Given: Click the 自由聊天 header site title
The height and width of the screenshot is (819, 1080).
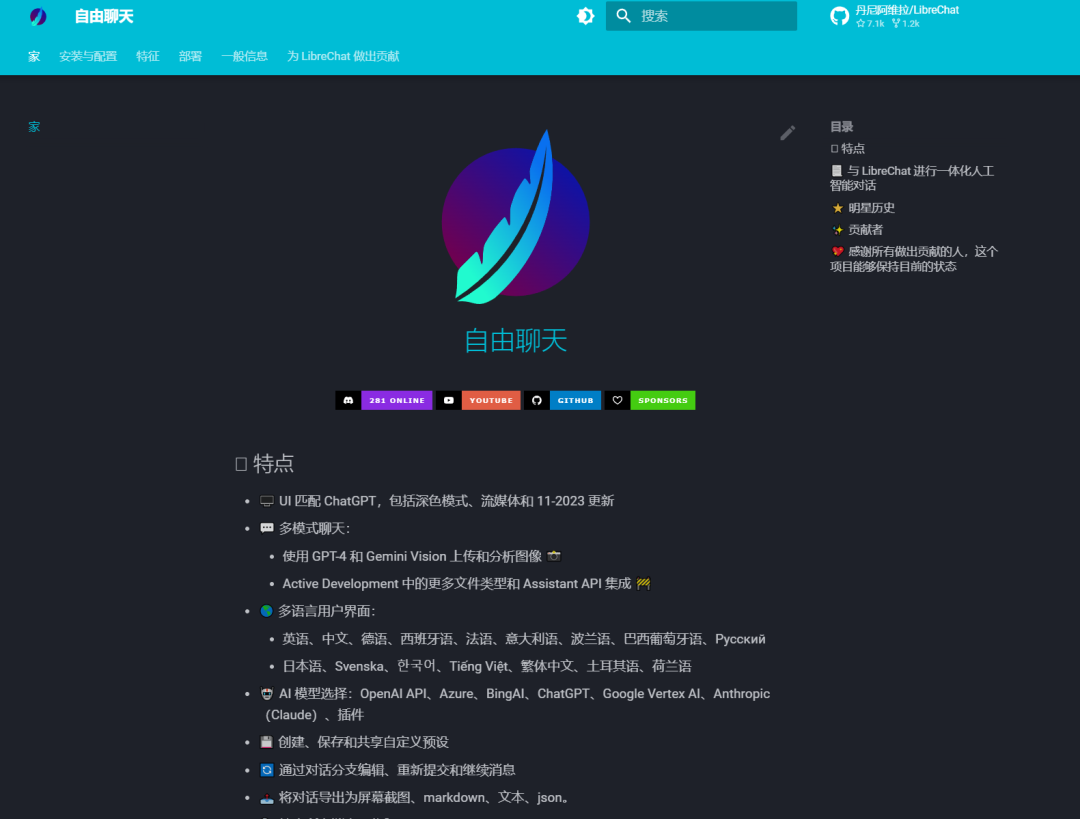Looking at the screenshot, I should (x=104, y=17).
